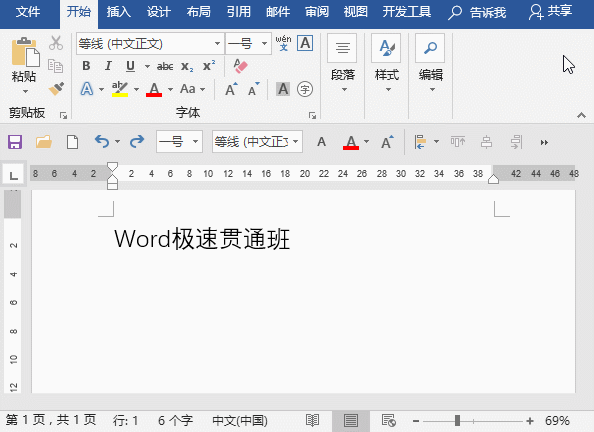Click plain A font icon in quick toolbar

(322, 142)
